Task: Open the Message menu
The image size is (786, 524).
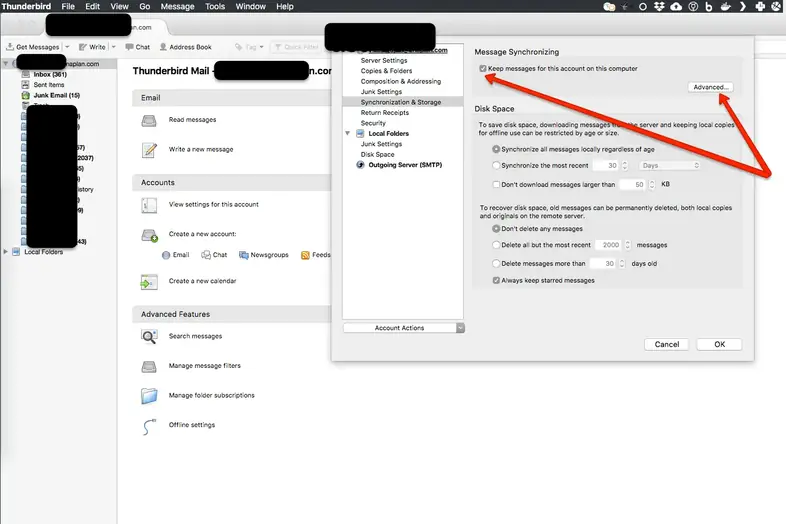Action: click(177, 7)
